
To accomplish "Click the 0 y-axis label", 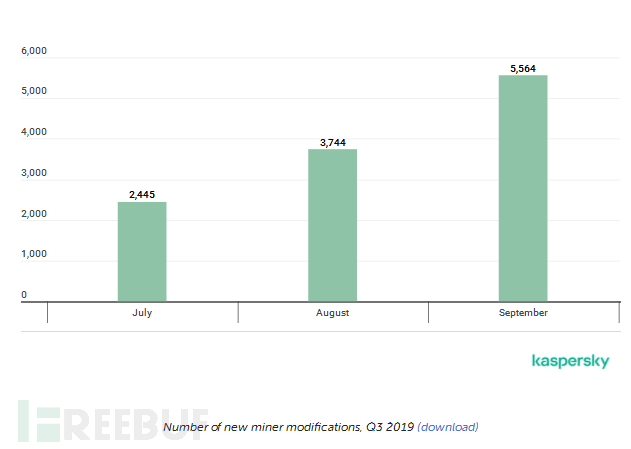I will click(25, 296).
